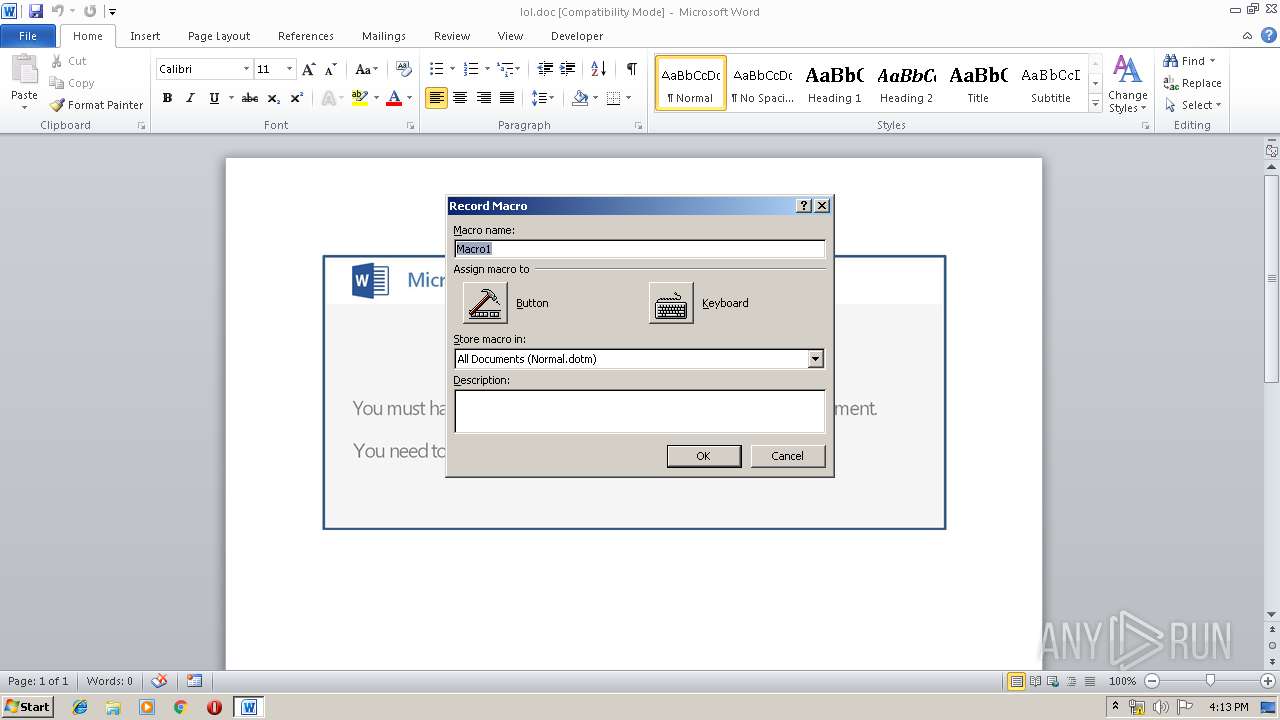Apply strikethrough formatting
Viewport: 1280px width, 720px height.
pyautogui.click(x=250, y=98)
